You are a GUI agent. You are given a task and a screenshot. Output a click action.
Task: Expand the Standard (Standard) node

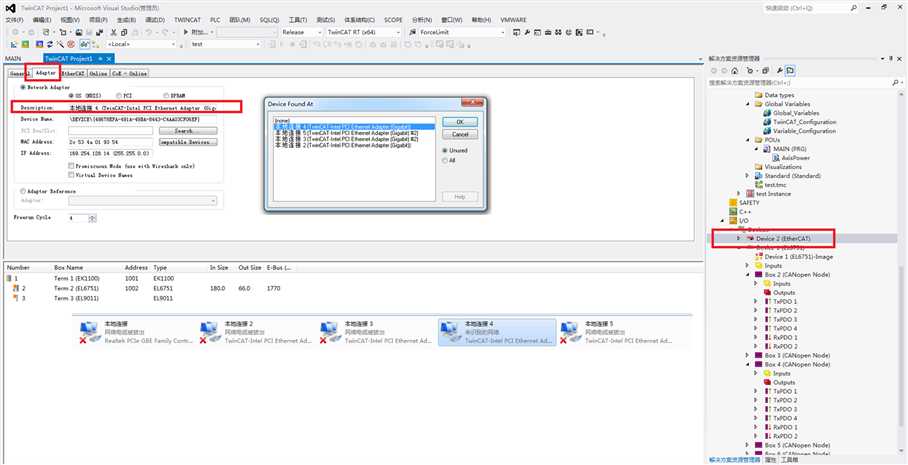pyautogui.click(x=748, y=175)
